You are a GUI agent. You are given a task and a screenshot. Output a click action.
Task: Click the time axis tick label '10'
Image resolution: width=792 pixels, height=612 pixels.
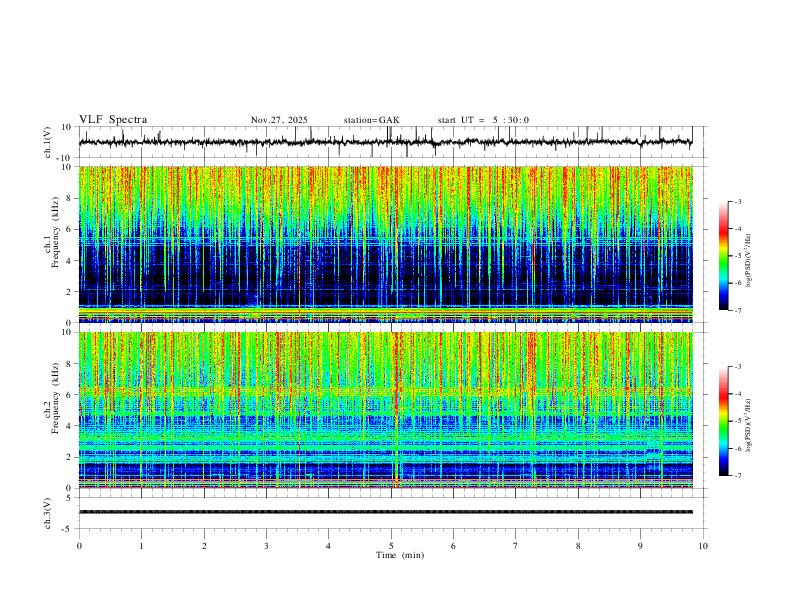click(703, 546)
